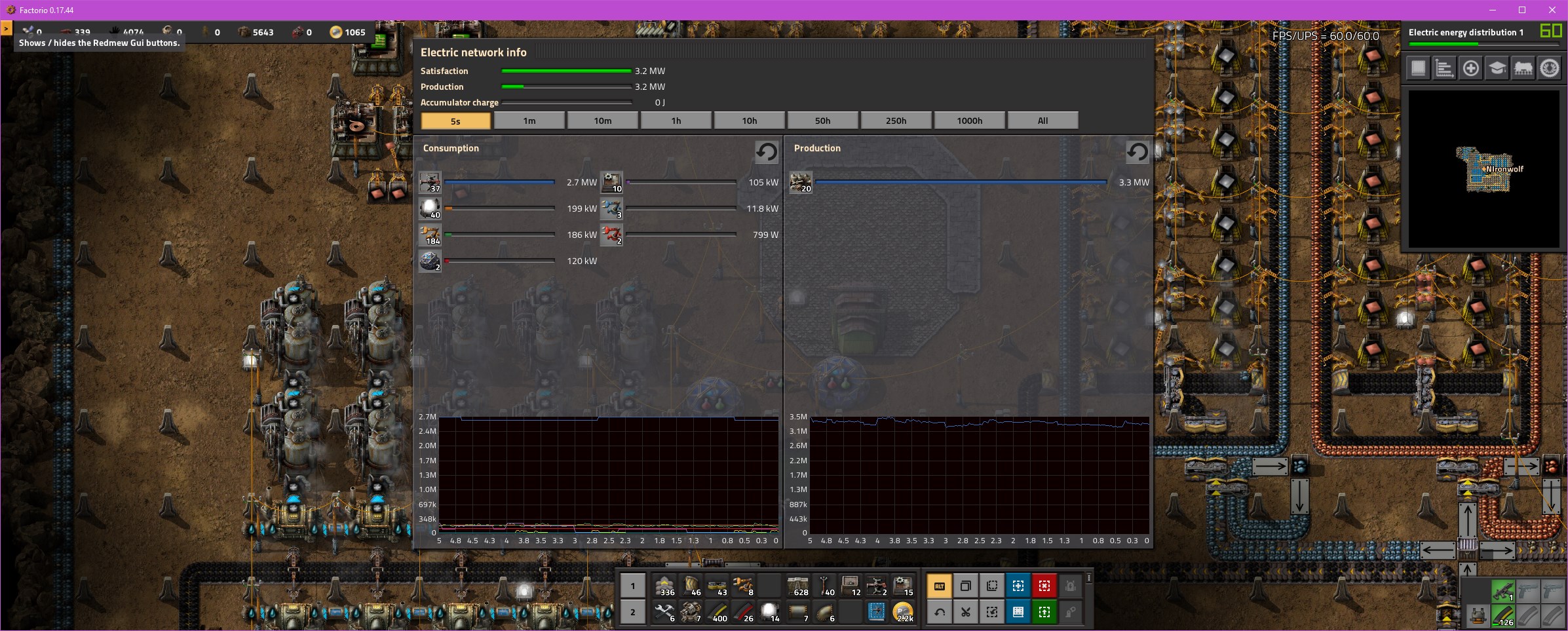Click the Production progress bar in header
The image size is (1568, 631).
click(566, 86)
